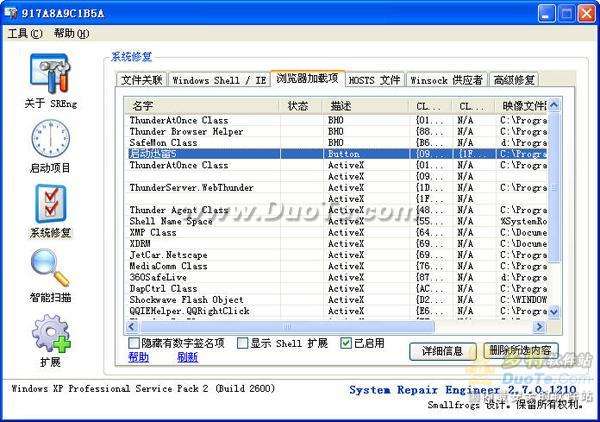Select the QQIEHelper.QQRightClick row
The width and height of the screenshot is (600, 422).
tap(337, 311)
